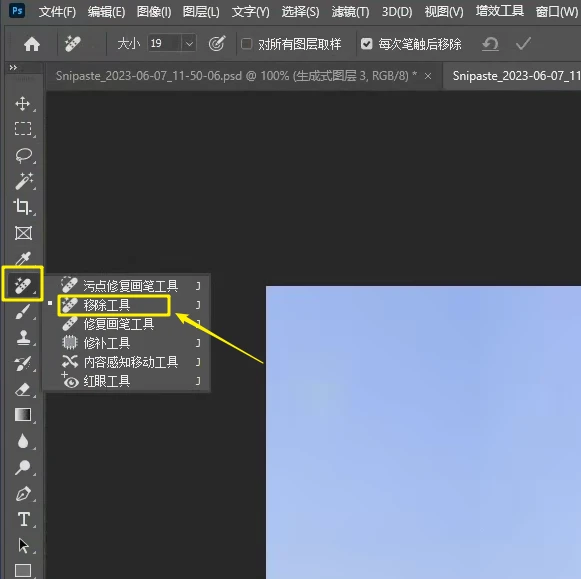Viewport: 581px width, 579px height.
Task: Click the Photoshop Ps logo
Action: [x=17, y=11]
